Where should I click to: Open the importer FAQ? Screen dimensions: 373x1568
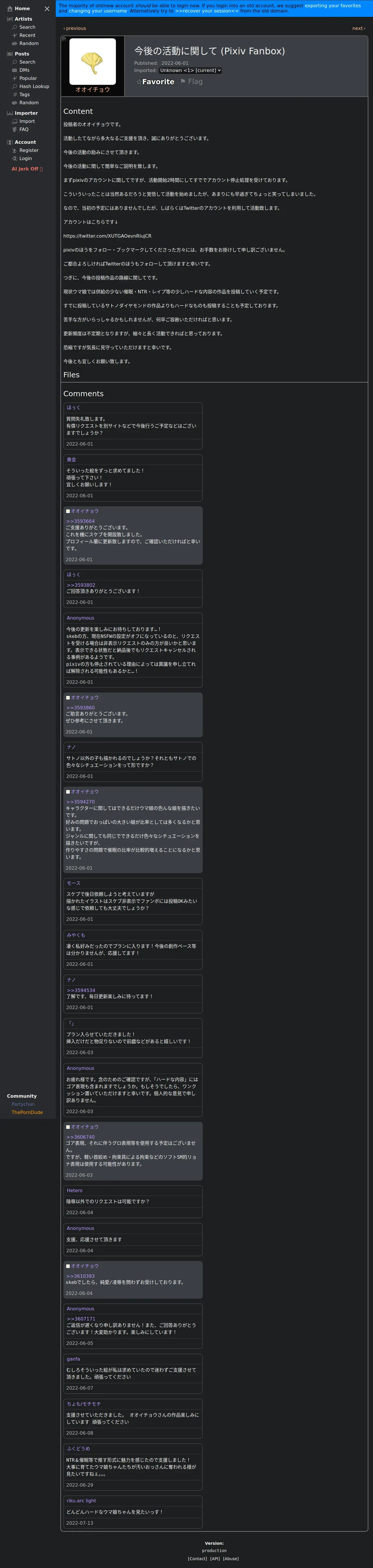click(24, 129)
